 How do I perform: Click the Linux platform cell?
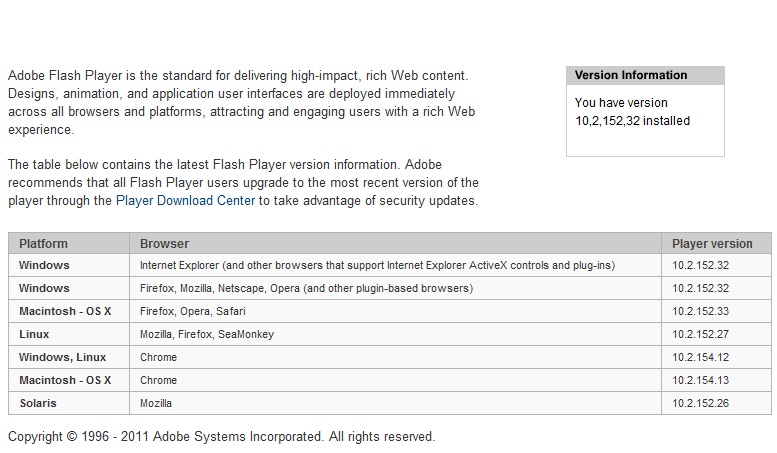tap(34, 334)
